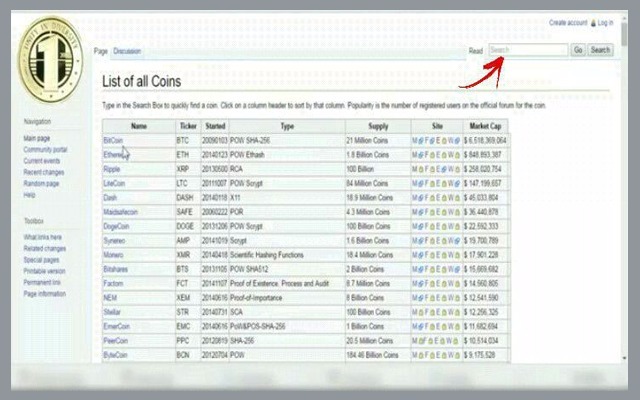Screen dimensions: 640x400
Task: Select the Read tab
Action: (476, 50)
